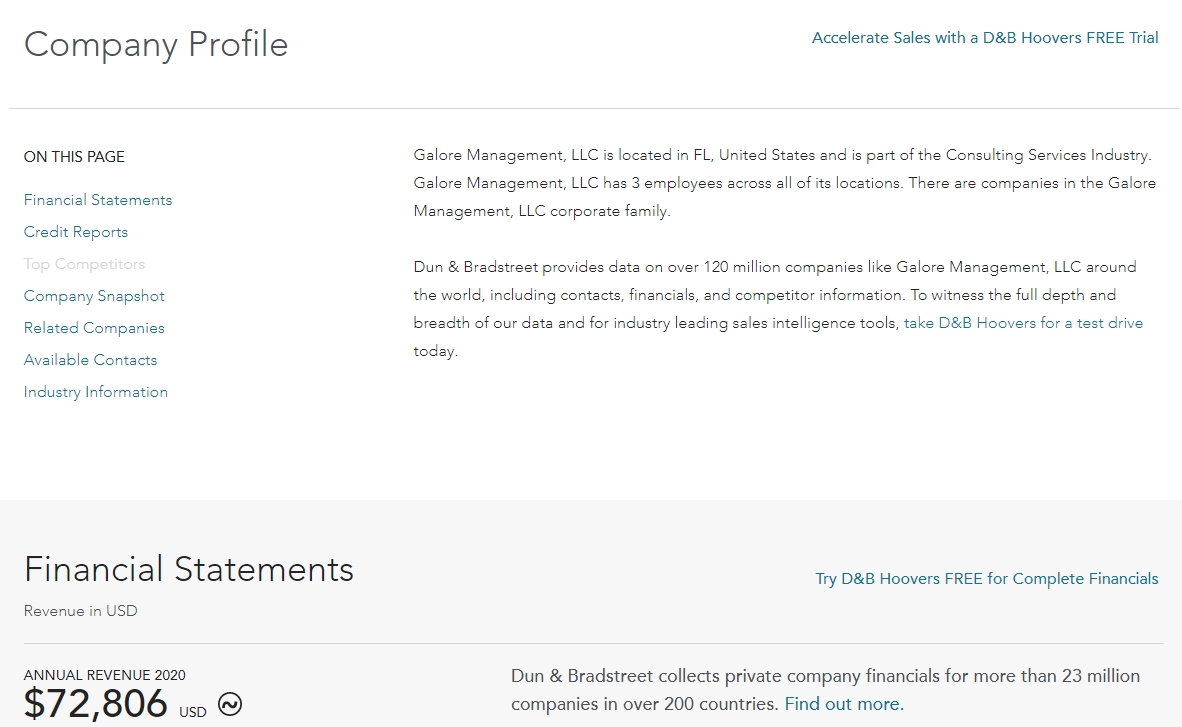The width and height of the screenshot is (1182, 727).
Task: Follow the Find out more link
Action: click(x=842, y=704)
